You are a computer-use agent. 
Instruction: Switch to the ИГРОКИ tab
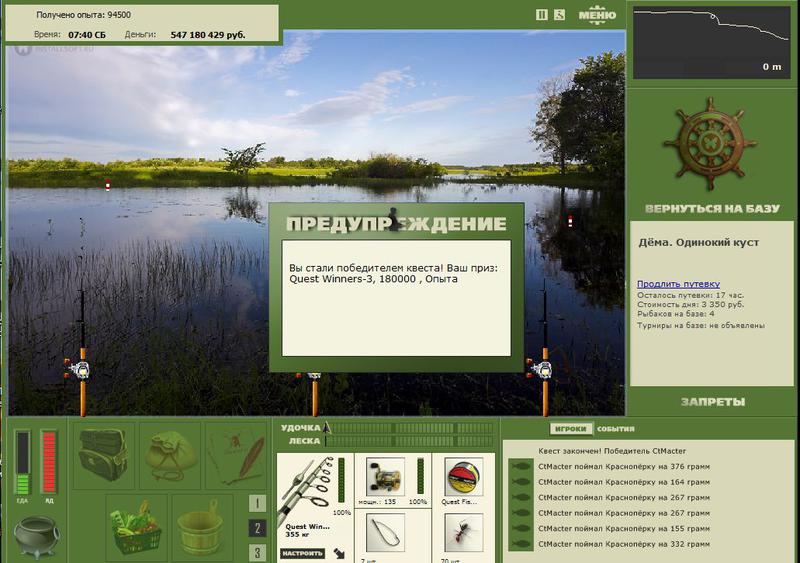(571, 429)
